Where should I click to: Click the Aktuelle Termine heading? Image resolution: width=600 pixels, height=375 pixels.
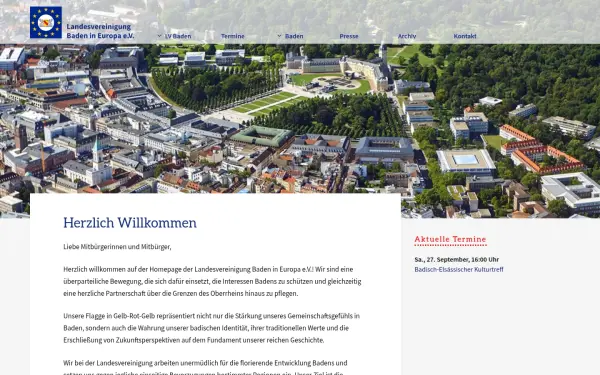click(450, 240)
